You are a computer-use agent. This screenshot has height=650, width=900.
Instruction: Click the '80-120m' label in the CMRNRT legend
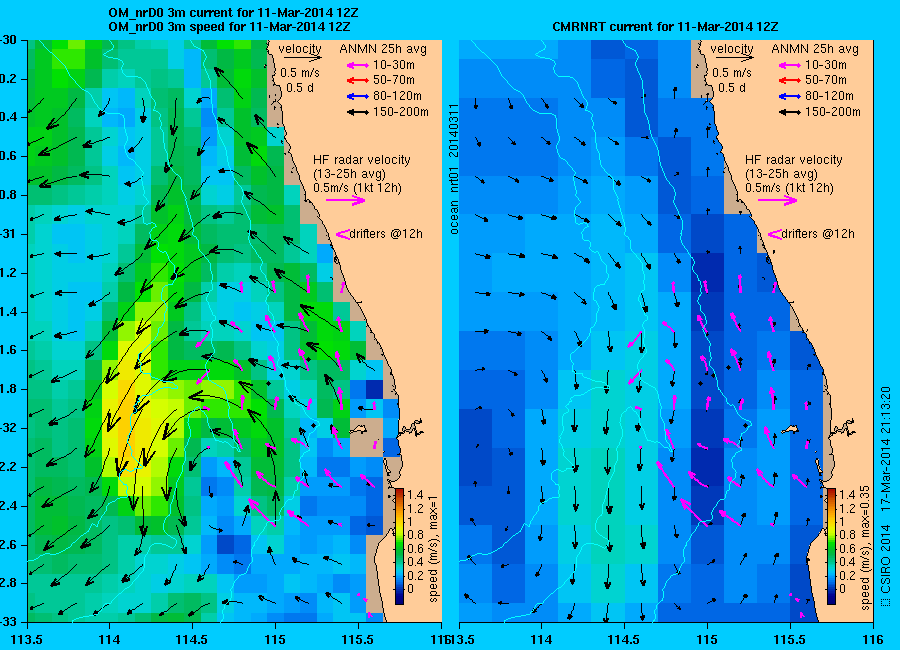coord(829,96)
